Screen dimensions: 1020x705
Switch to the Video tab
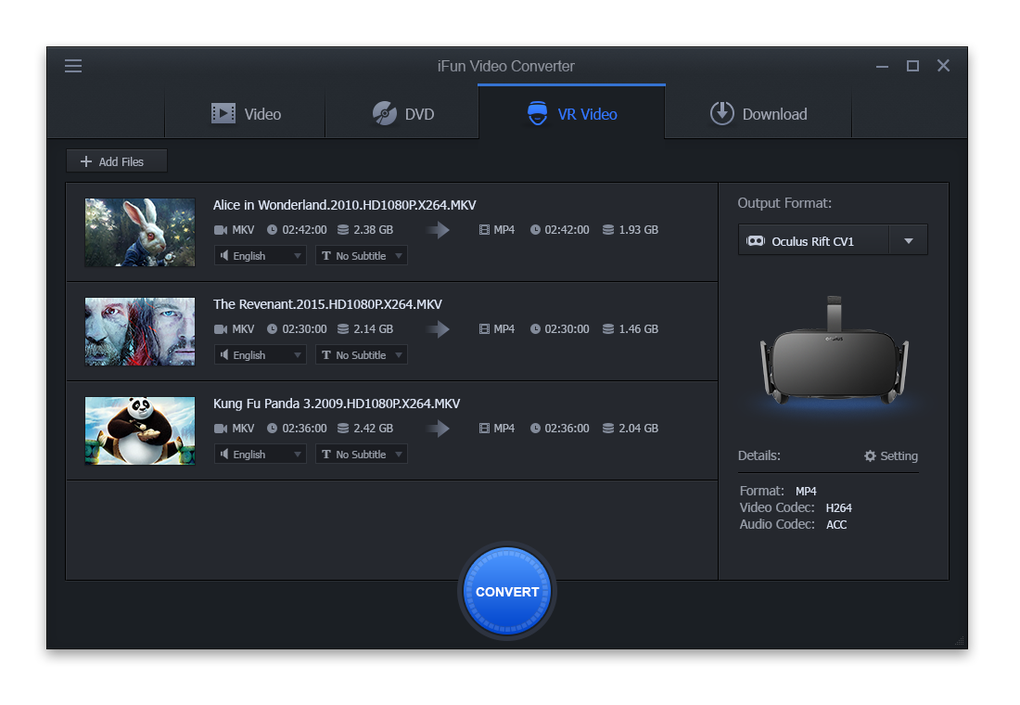[245, 114]
